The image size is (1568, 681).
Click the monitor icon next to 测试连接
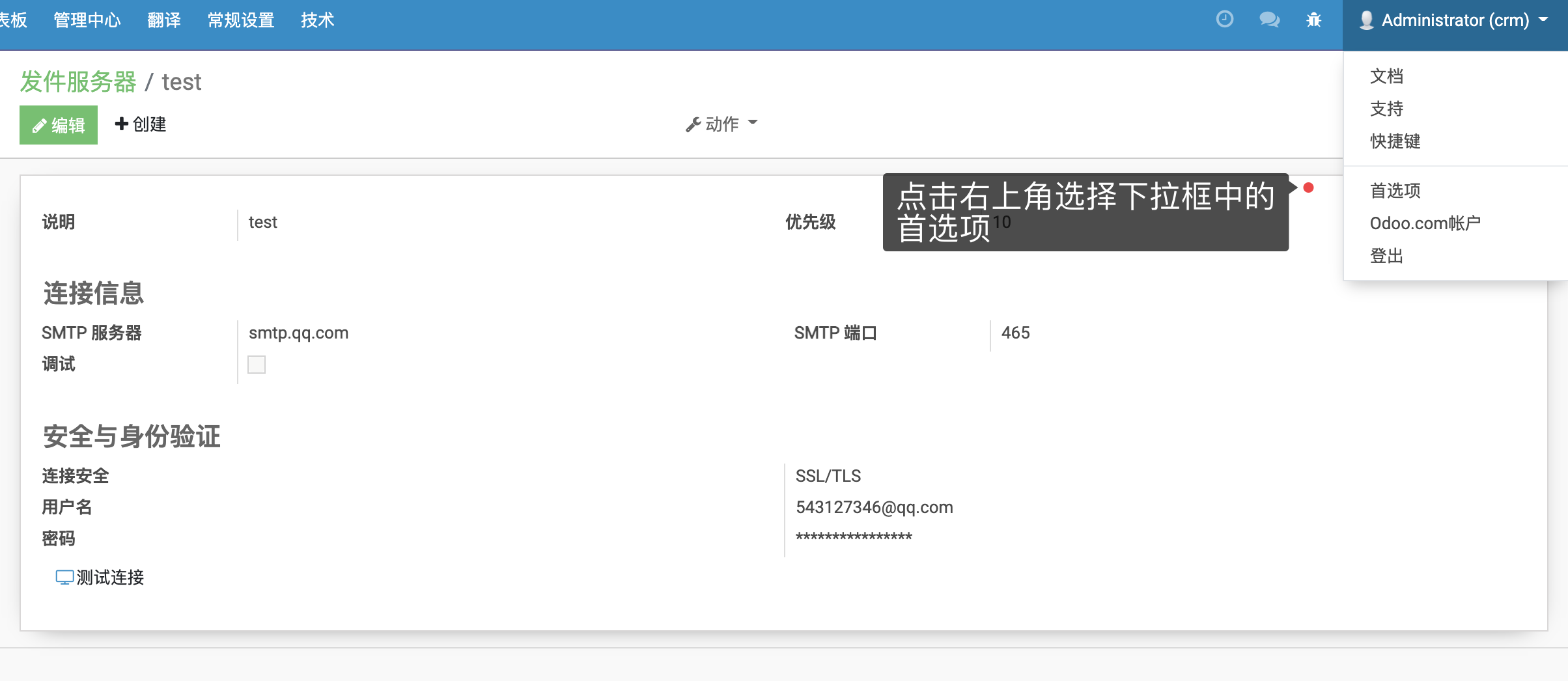tap(64, 577)
